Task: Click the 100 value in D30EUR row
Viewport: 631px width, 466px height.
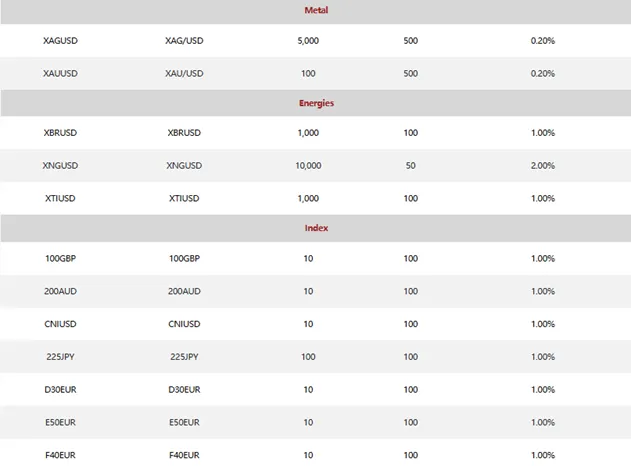Action: click(x=411, y=389)
